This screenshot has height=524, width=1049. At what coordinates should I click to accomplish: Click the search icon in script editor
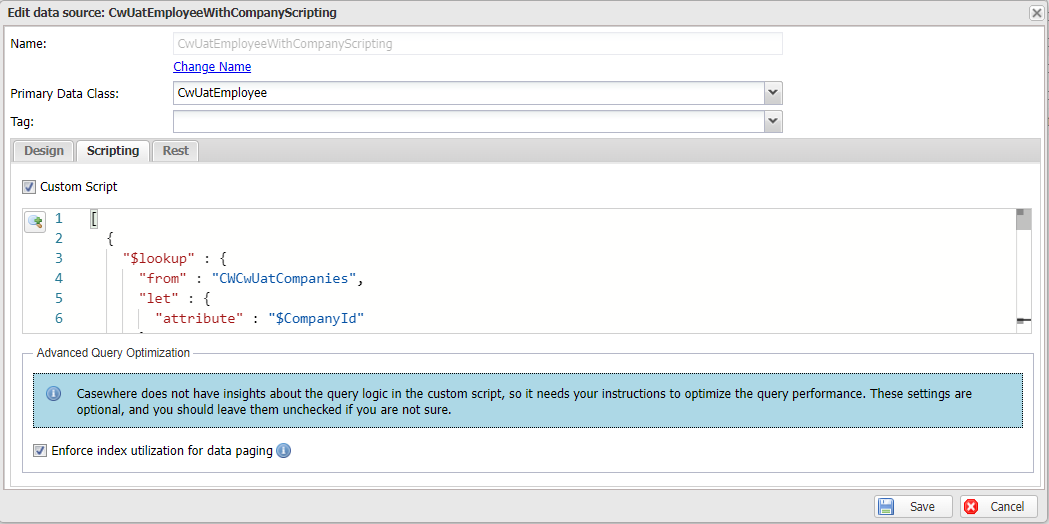tap(35, 222)
